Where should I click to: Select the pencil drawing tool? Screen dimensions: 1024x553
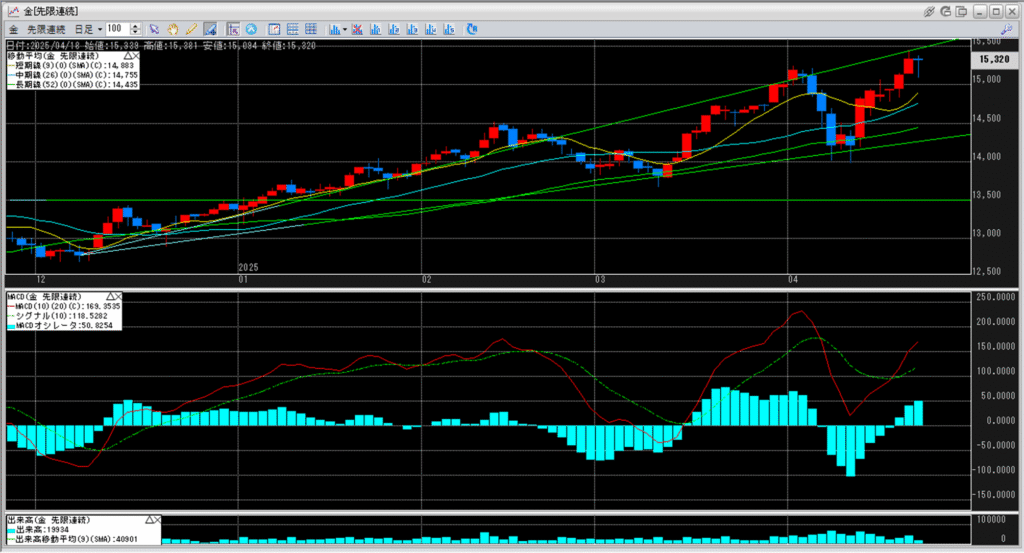point(190,29)
